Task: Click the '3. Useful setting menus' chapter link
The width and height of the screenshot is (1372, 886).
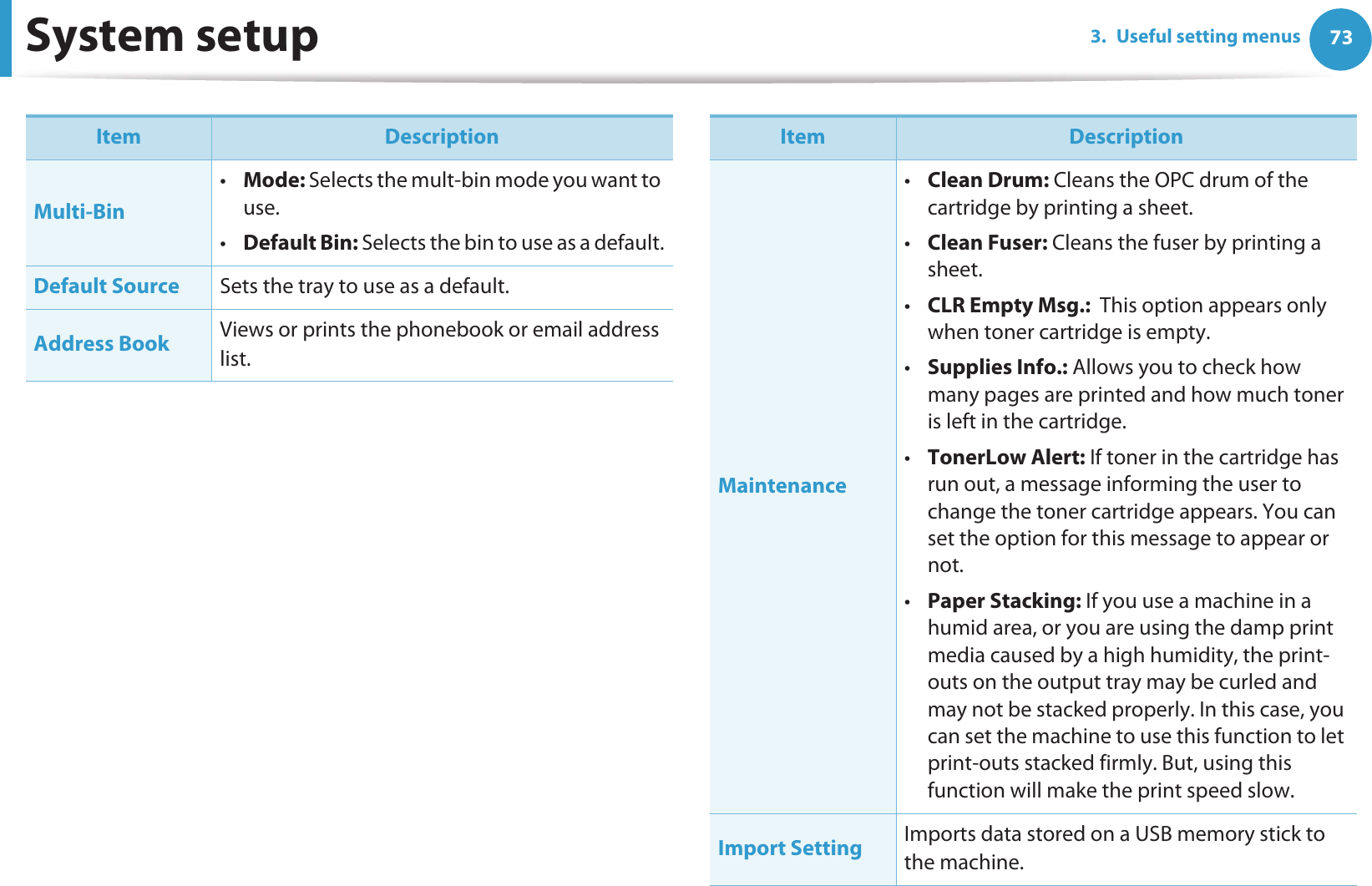Action: pyautogui.click(x=1194, y=37)
